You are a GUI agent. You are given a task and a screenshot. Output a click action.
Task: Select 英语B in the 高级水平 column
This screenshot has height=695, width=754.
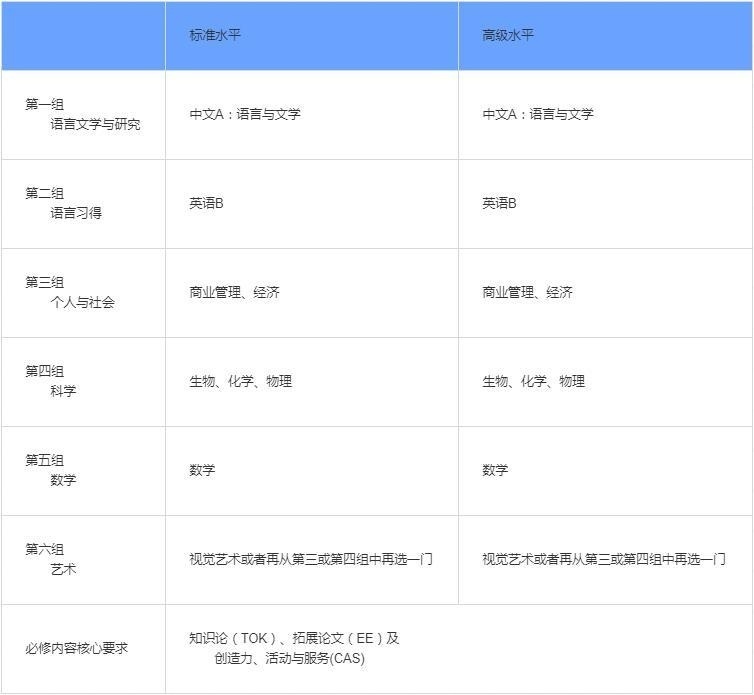(x=499, y=203)
